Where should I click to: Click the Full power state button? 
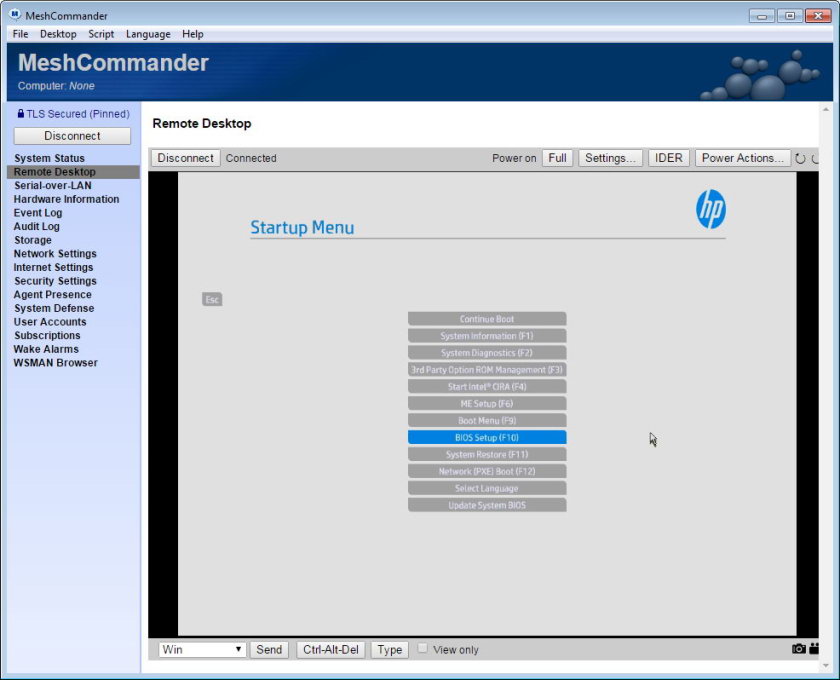click(x=557, y=158)
